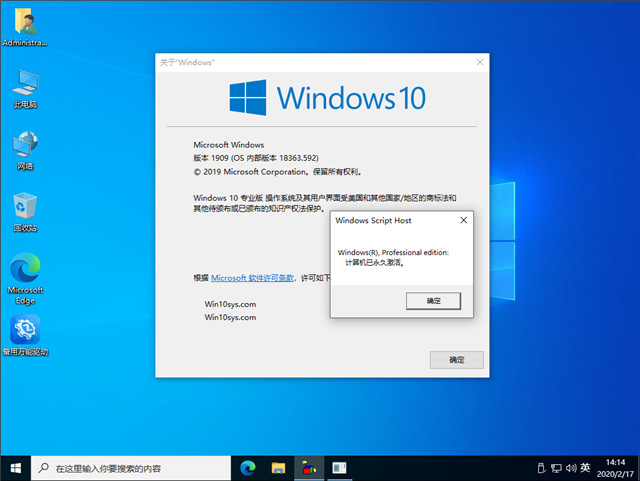This screenshot has width=640, height=481.
Task: Click the USB device tray icon
Action: coord(541,468)
